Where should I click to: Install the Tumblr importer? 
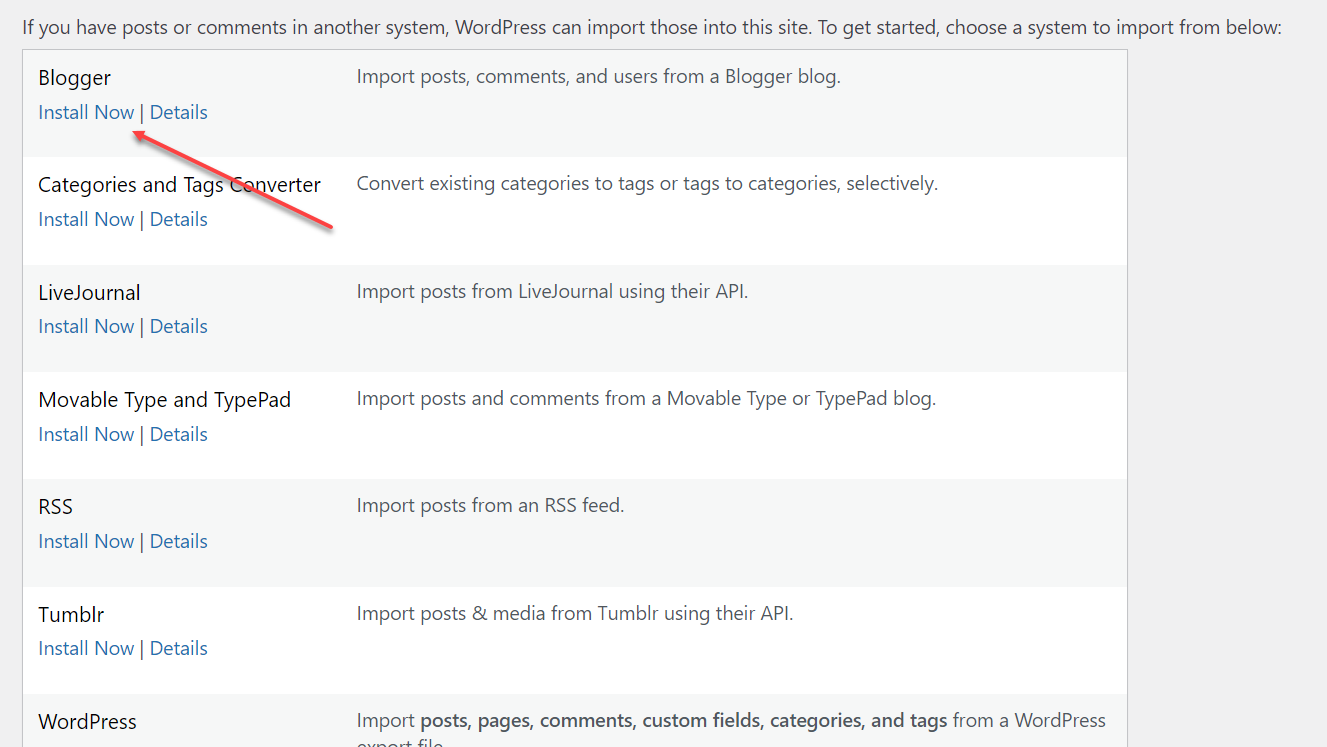[86, 648]
